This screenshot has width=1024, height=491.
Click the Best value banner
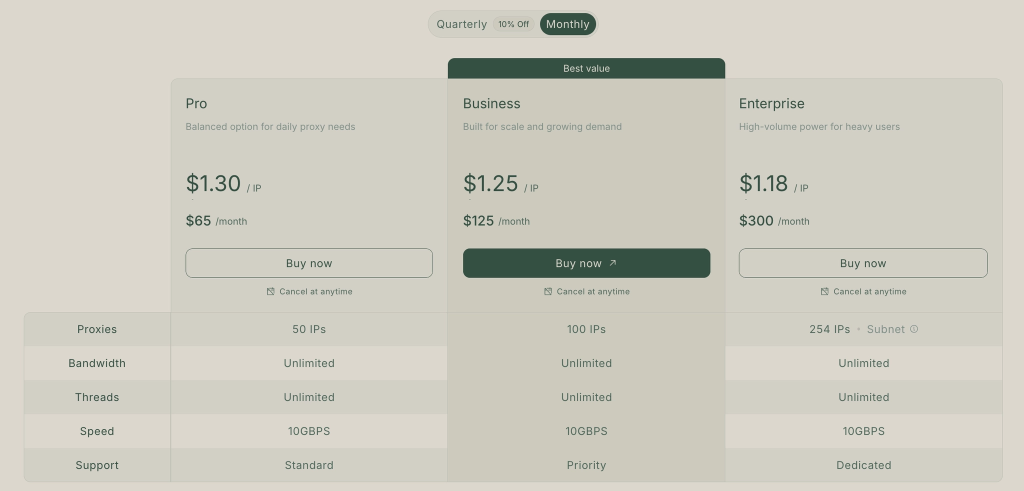(x=586, y=68)
